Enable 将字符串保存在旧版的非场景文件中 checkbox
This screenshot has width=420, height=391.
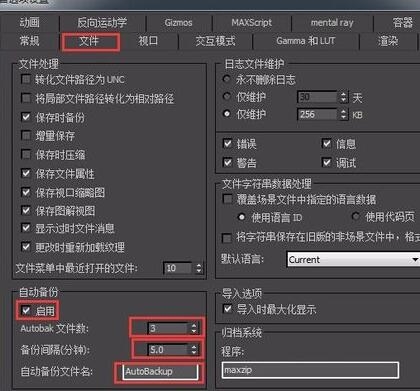[227, 238]
